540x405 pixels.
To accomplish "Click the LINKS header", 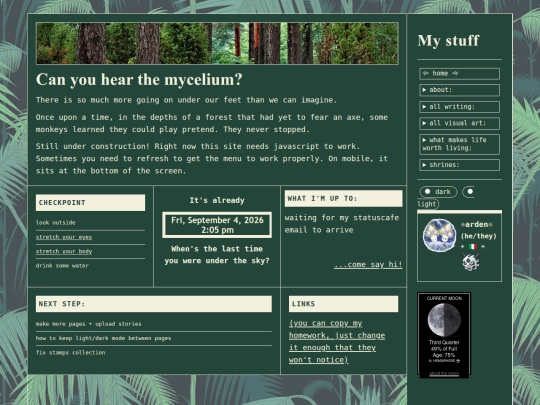I will (x=343, y=304).
